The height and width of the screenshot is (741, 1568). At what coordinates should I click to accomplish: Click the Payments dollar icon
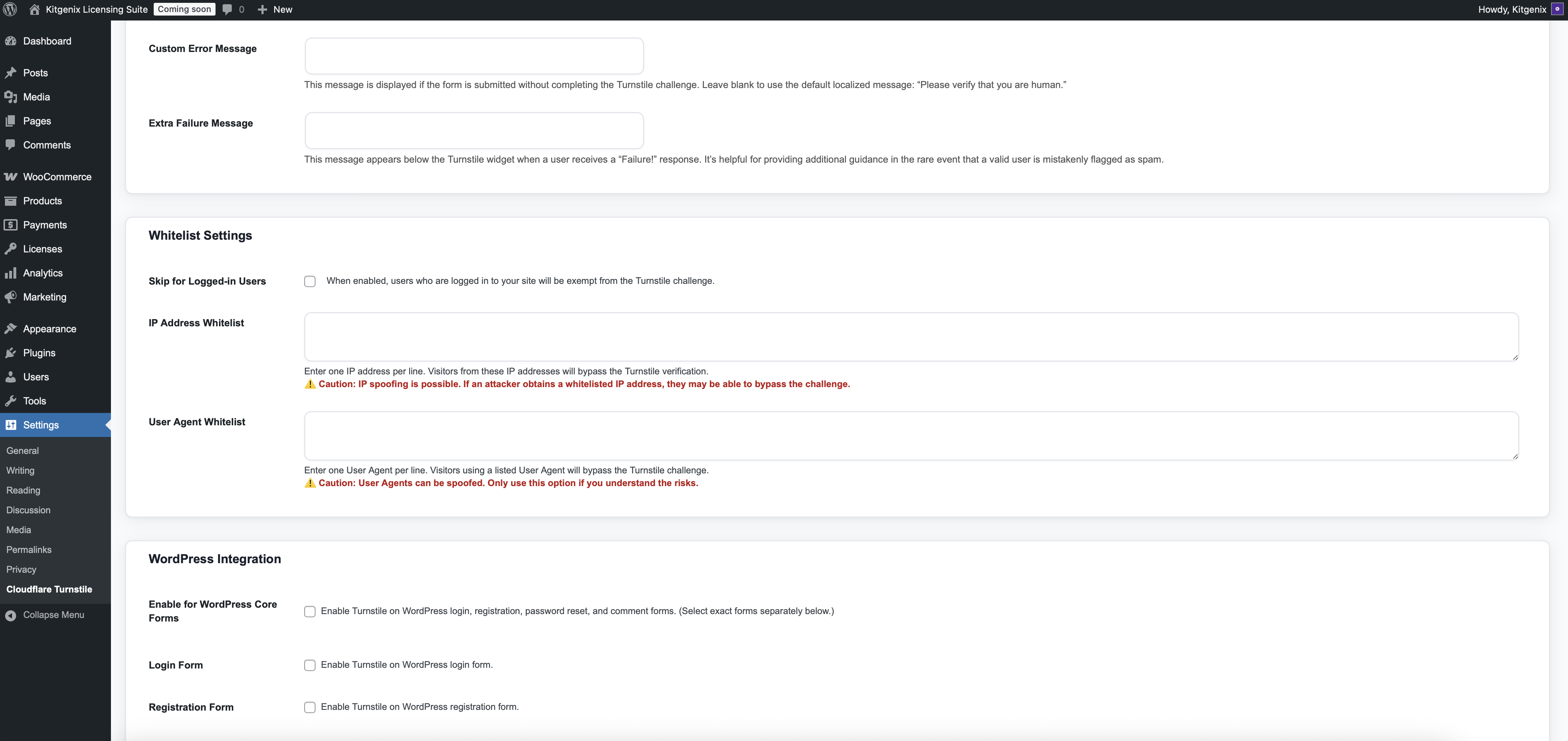click(x=10, y=225)
